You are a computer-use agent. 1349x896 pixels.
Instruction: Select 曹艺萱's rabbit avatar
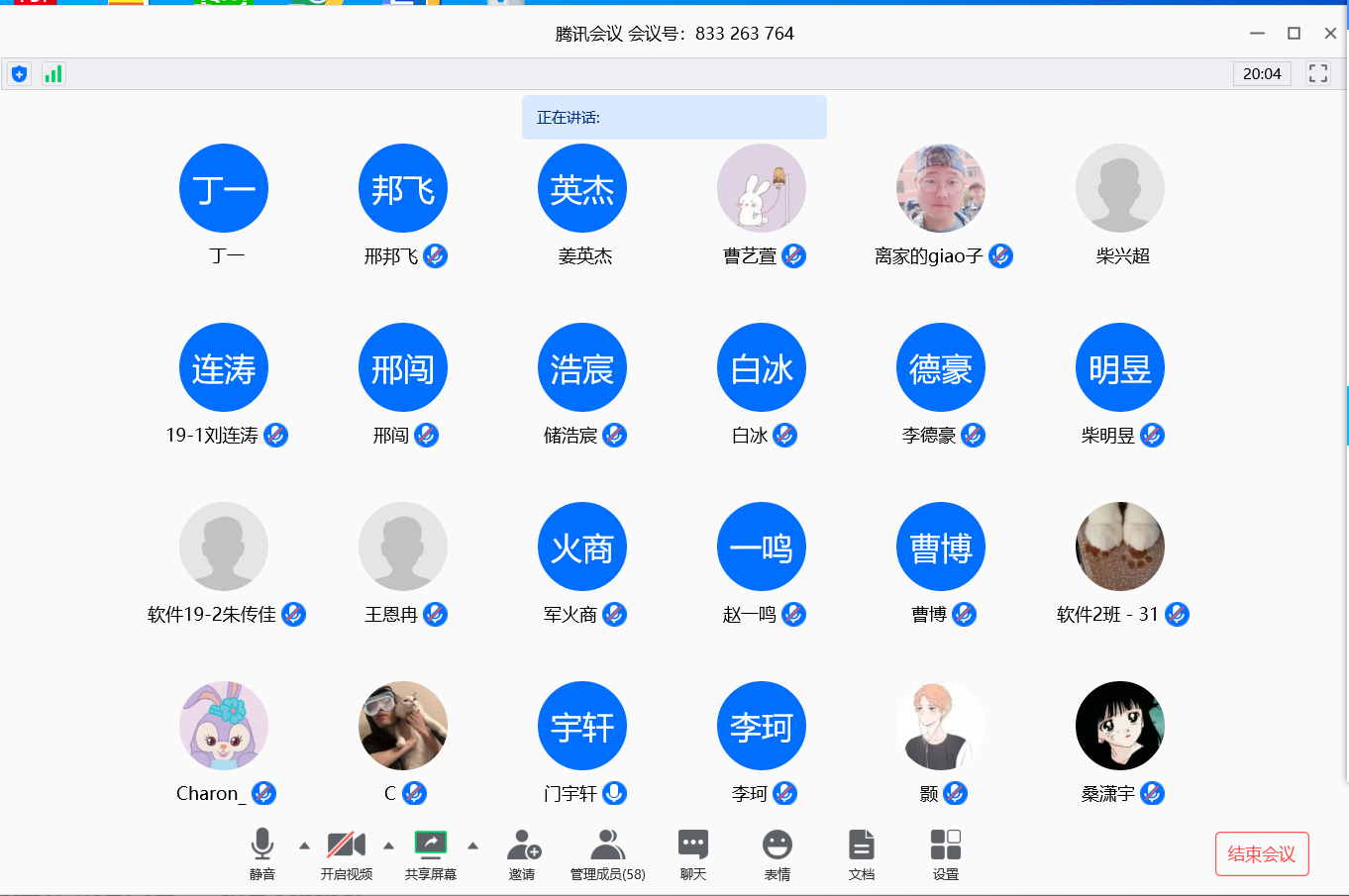(762, 188)
